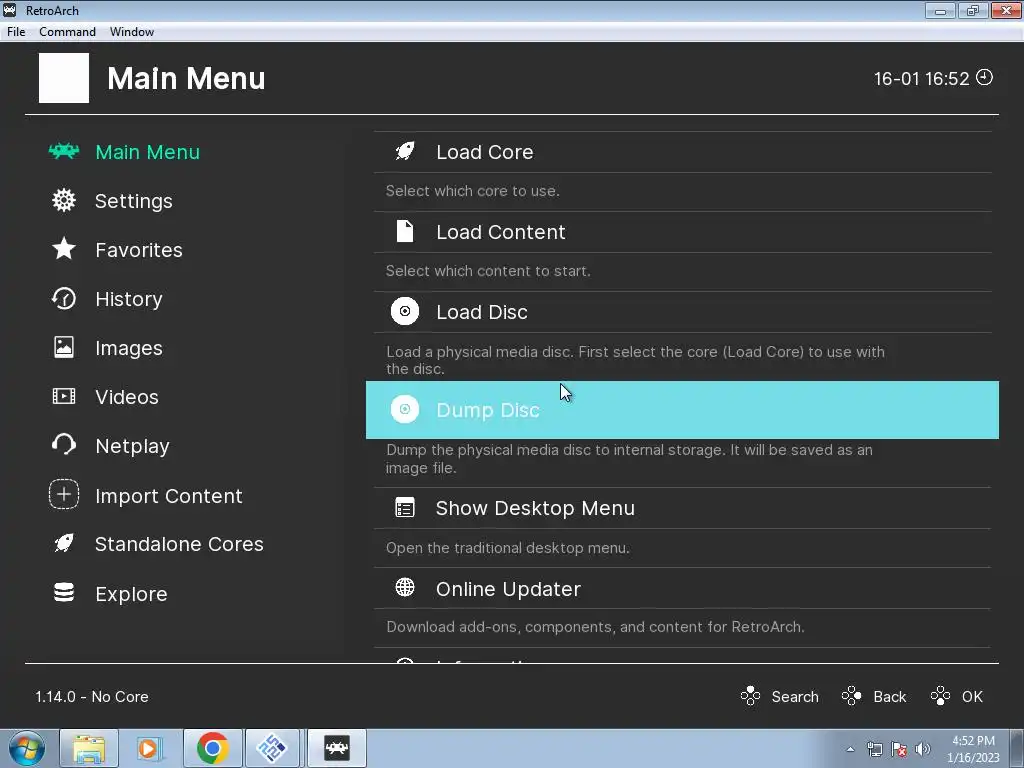Click the Load Disc disc icon
Viewport: 1024px width, 768px height.
coord(405,312)
